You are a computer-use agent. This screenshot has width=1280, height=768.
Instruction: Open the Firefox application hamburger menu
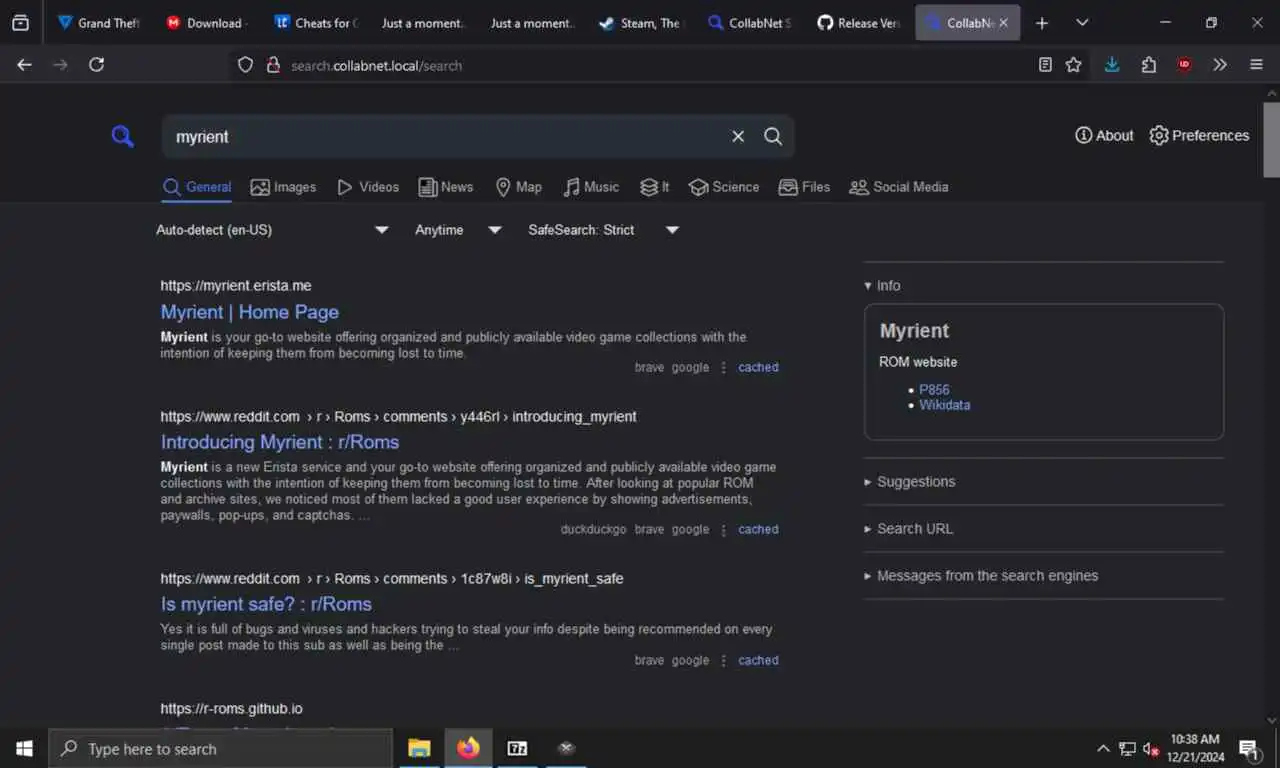click(x=1256, y=65)
